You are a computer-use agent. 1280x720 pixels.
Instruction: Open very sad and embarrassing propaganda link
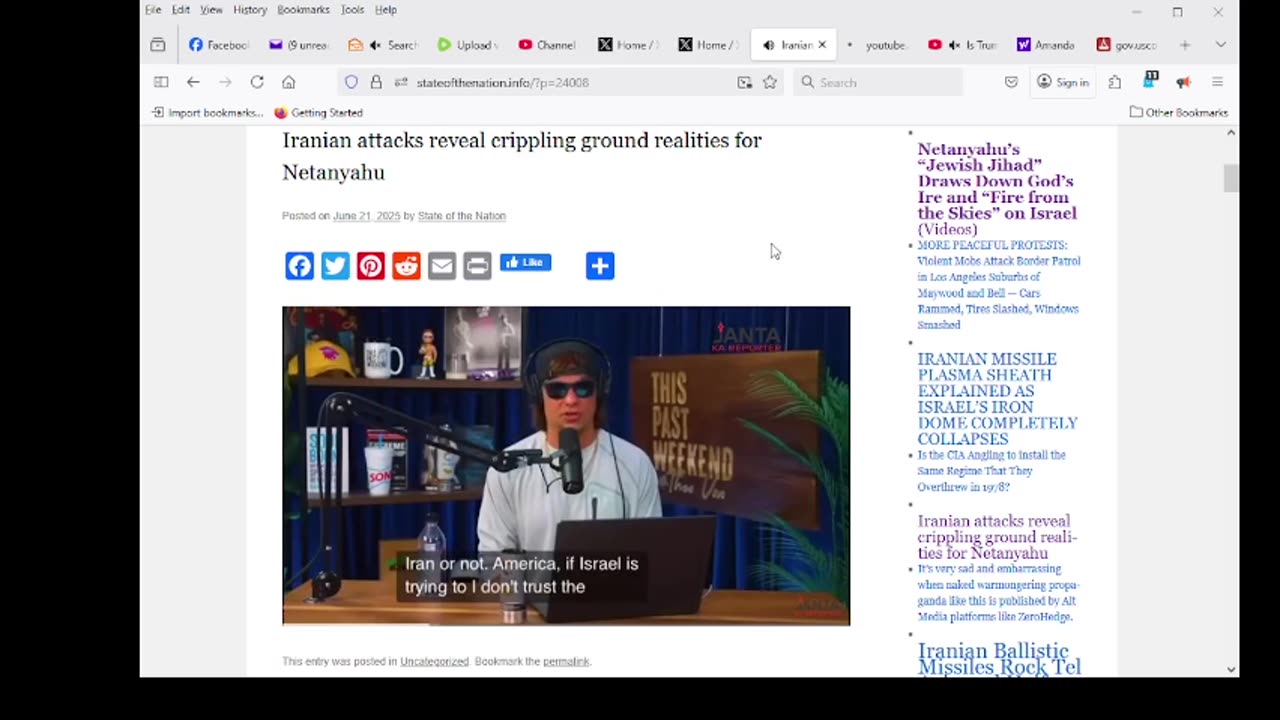point(998,593)
